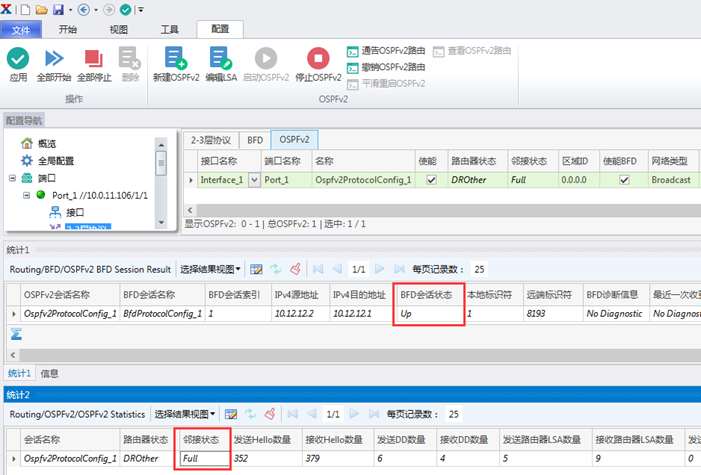Advertise OSPFv2 routes (通告OSPFv2路由)
The width and height of the screenshot is (701, 475).
coord(386,51)
